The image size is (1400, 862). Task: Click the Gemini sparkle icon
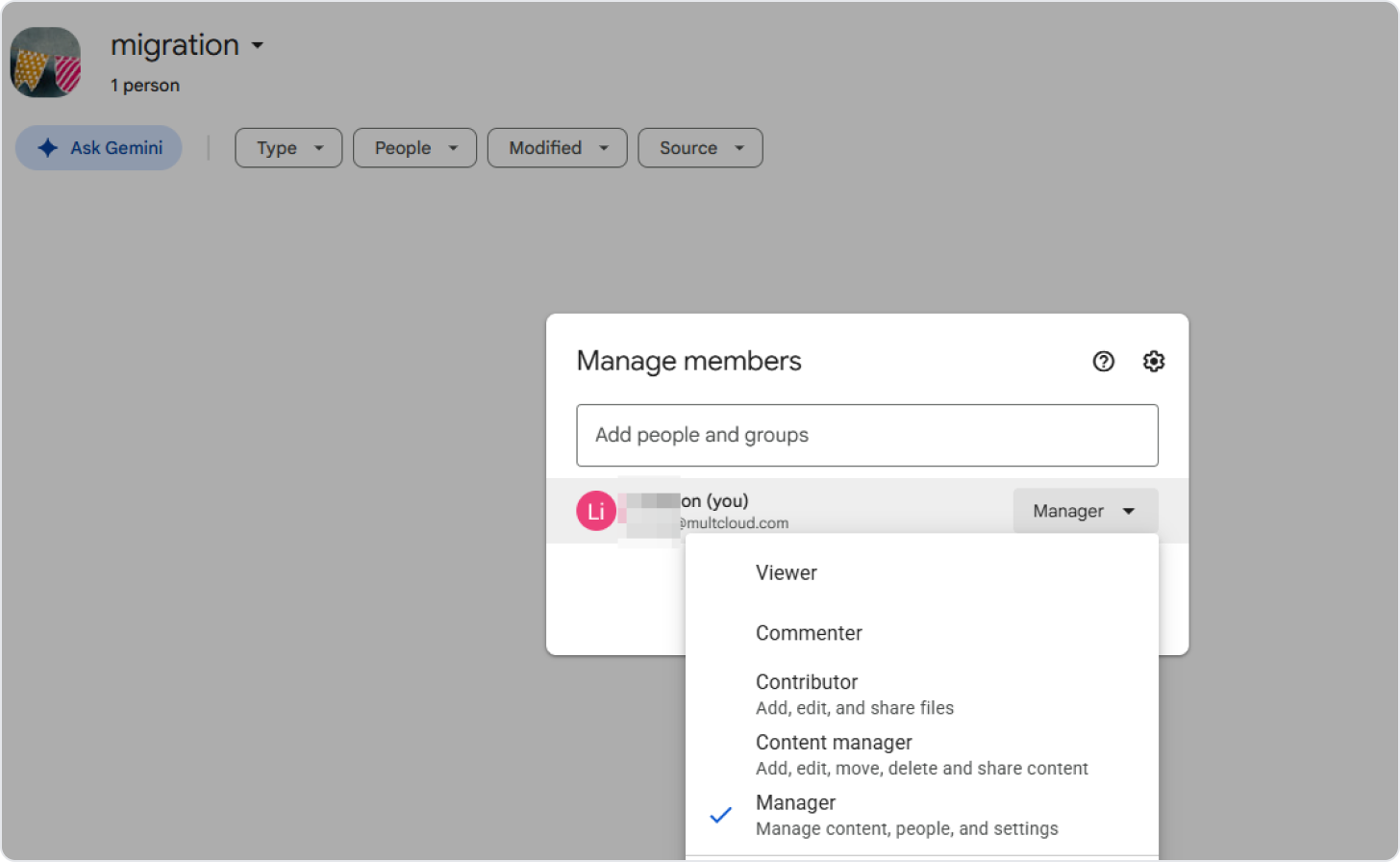pyautogui.click(x=47, y=147)
